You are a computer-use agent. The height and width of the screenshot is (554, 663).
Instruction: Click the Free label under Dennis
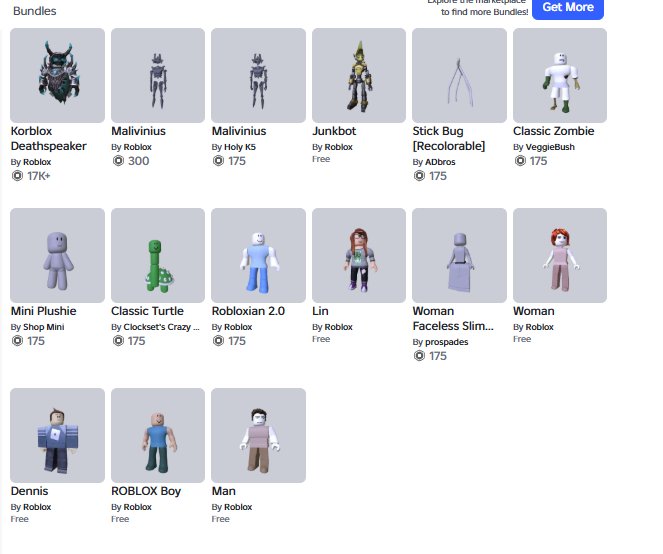tap(19, 519)
